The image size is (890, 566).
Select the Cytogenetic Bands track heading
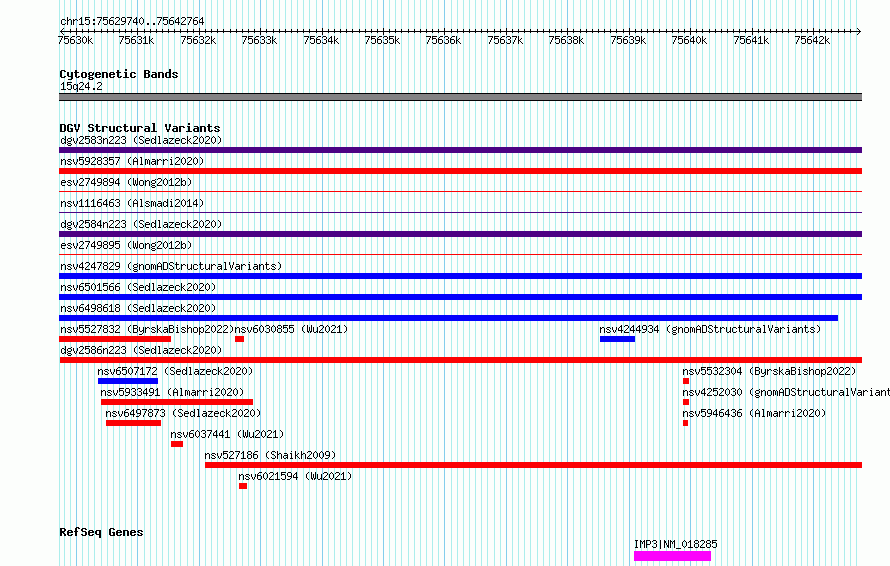point(119,74)
